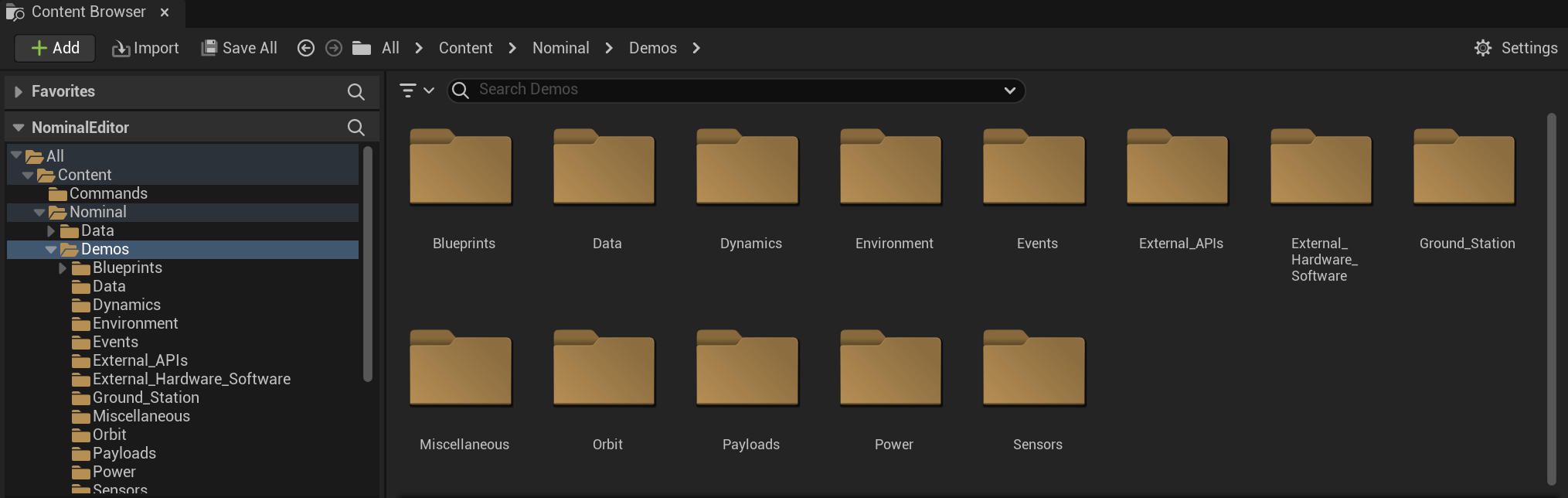Image resolution: width=1568 pixels, height=498 pixels.
Task: Select Data folder thumbnail
Action: coord(604,167)
